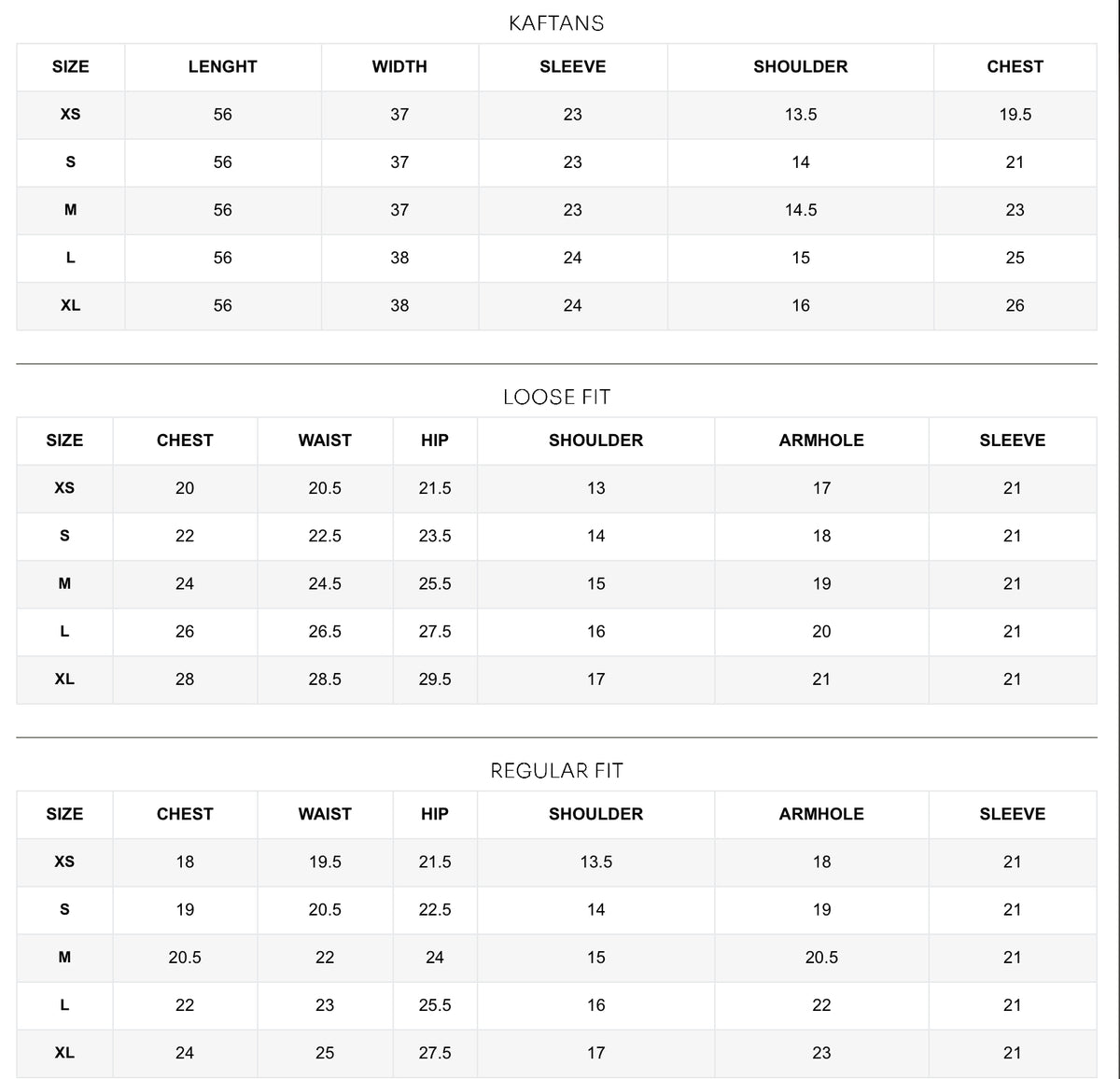
Task: Click the Loose Fit M waist value 24.5
Action: [x=325, y=583]
